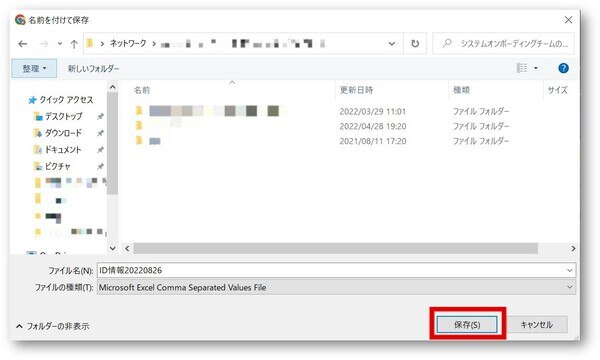Viewport: 600px width, 360px height.
Task: Sort by the 種類 column header
Action: click(x=461, y=90)
